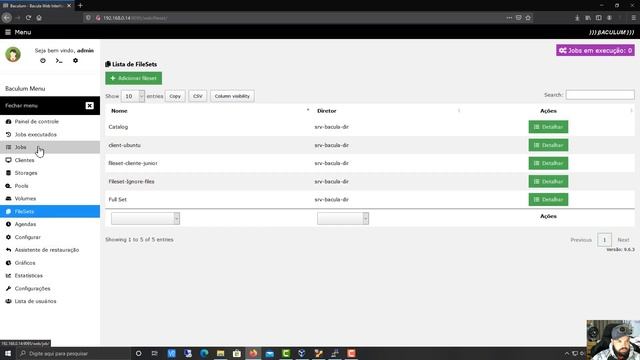Click the Windows Start button

pos(8,353)
